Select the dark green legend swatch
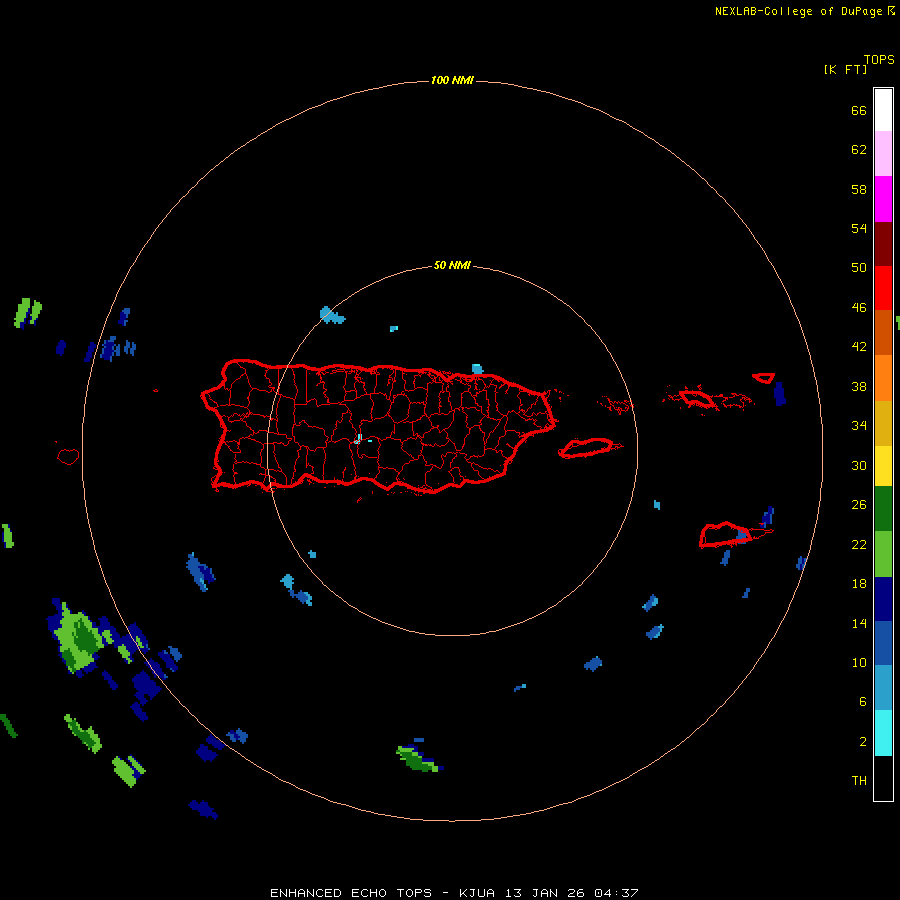 (883, 509)
